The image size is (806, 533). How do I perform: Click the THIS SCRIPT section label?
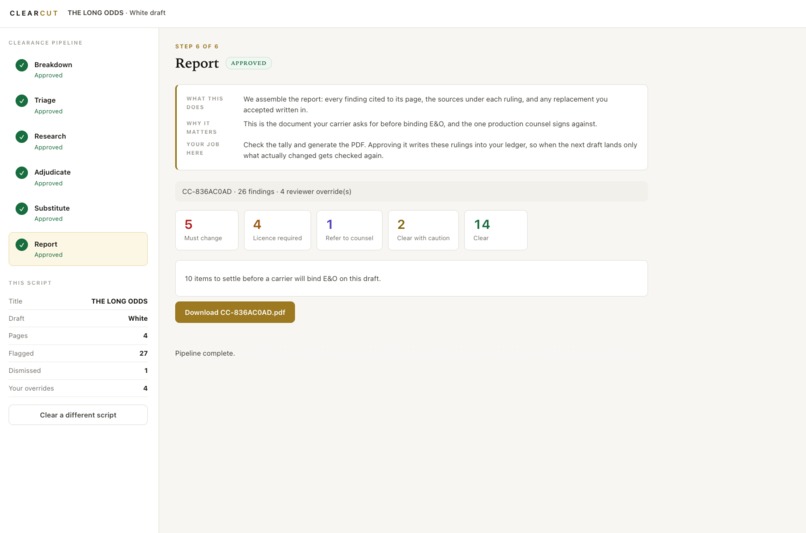30,283
